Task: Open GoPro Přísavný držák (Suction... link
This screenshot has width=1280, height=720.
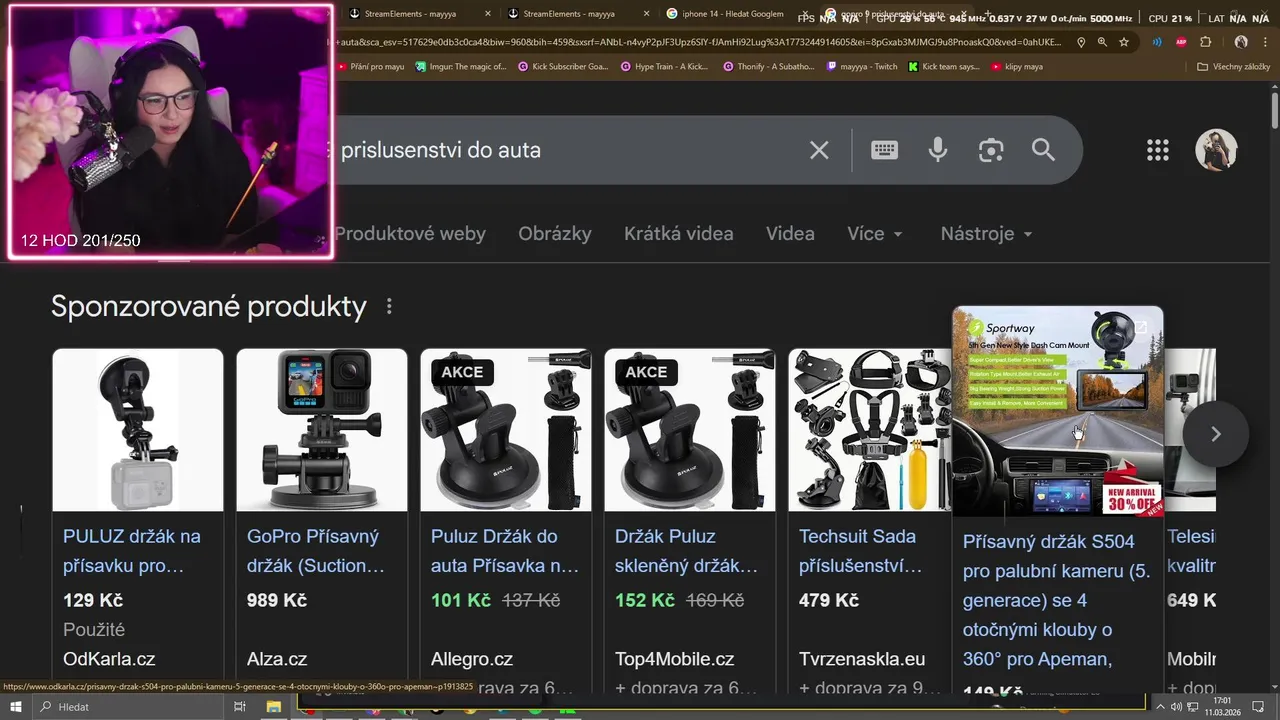Action: 316,551
